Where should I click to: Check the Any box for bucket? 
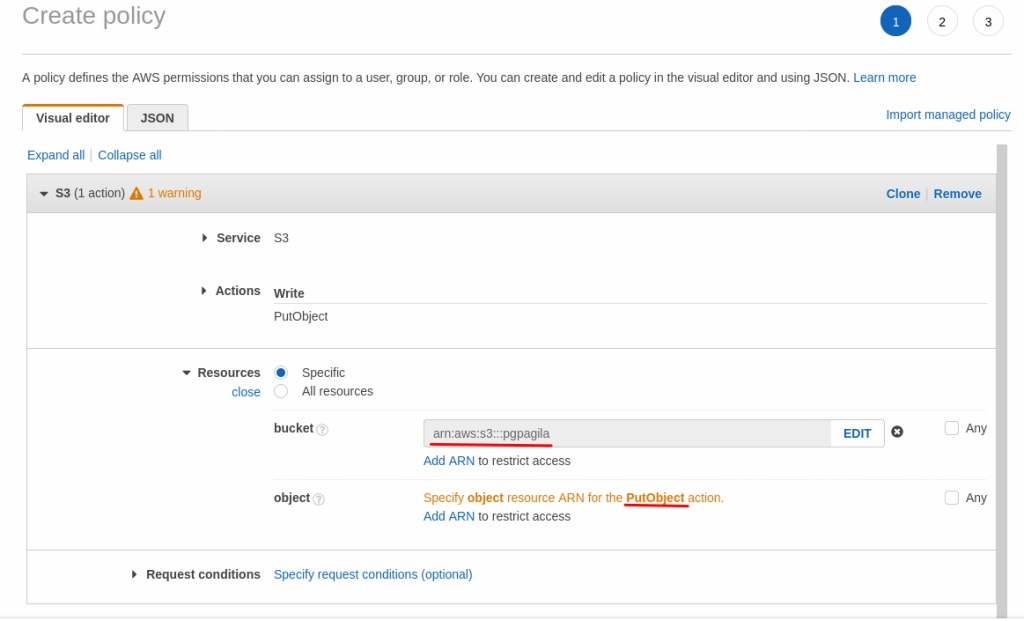pos(951,428)
